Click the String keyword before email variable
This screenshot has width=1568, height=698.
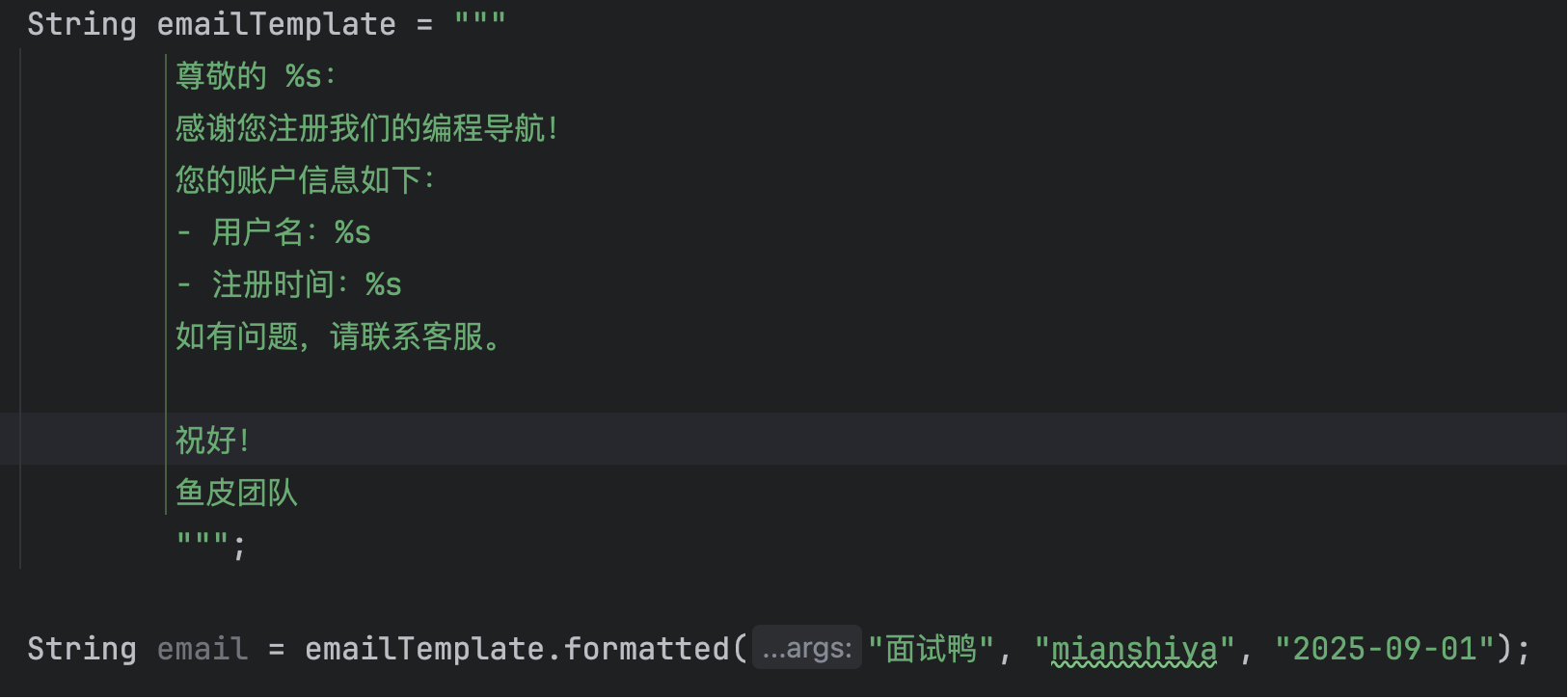pyautogui.click(x=81, y=649)
